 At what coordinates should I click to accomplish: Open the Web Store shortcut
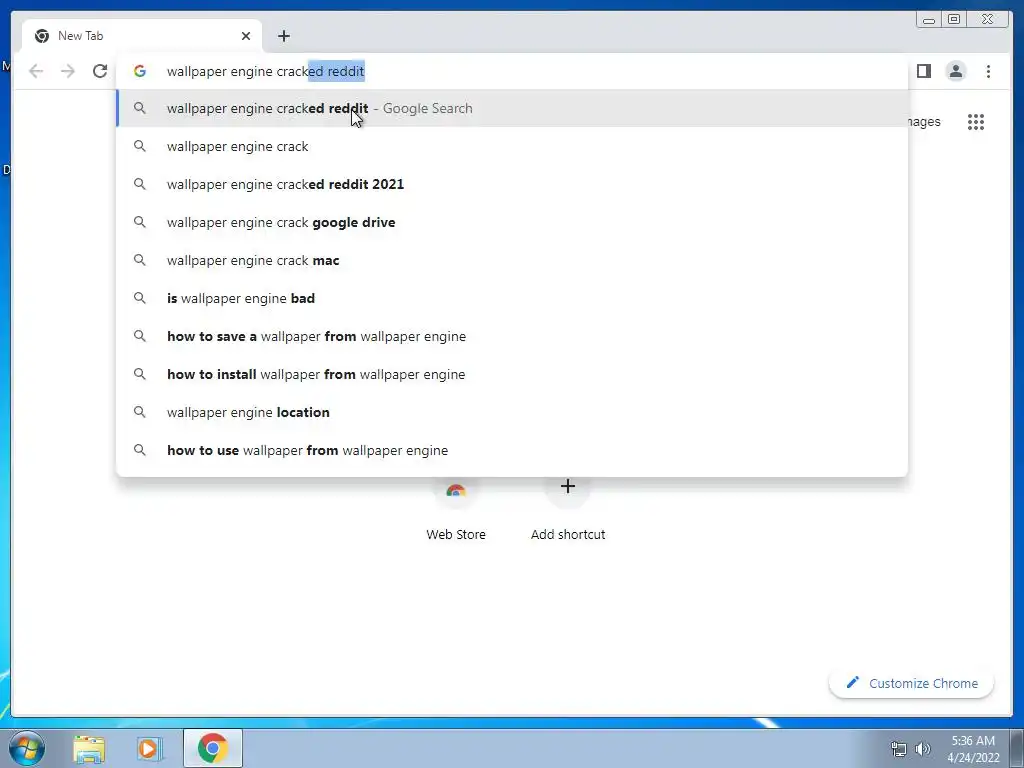pyautogui.click(x=456, y=511)
